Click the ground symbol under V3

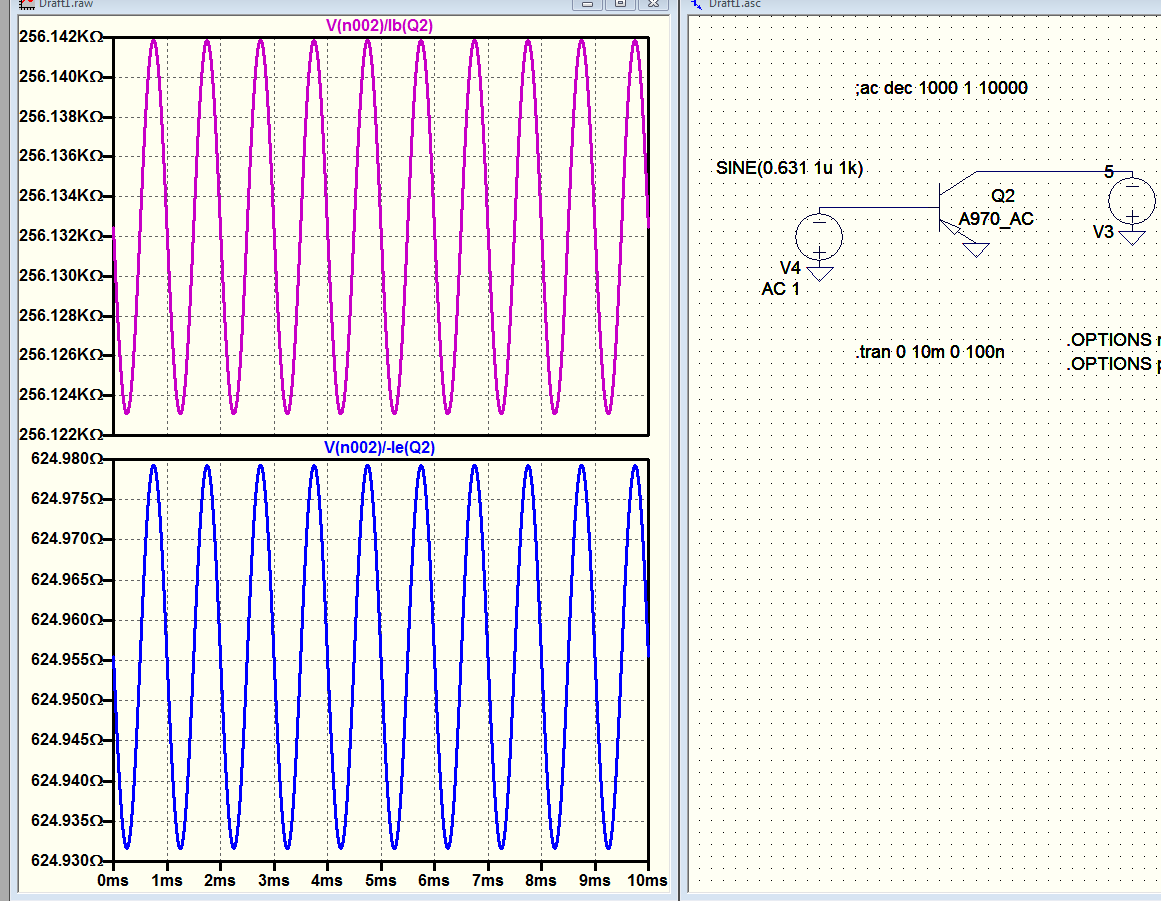[x=1132, y=238]
